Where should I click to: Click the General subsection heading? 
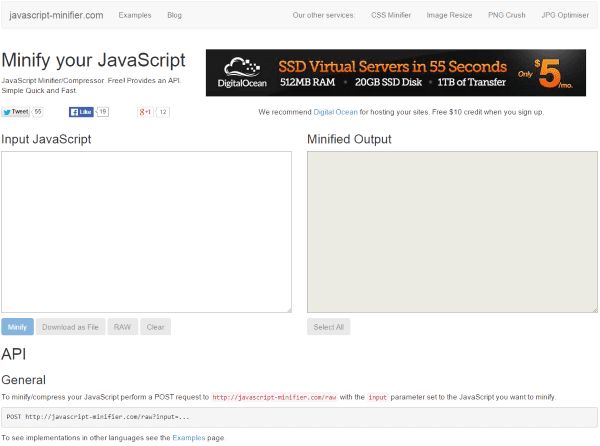coord(24,380)
